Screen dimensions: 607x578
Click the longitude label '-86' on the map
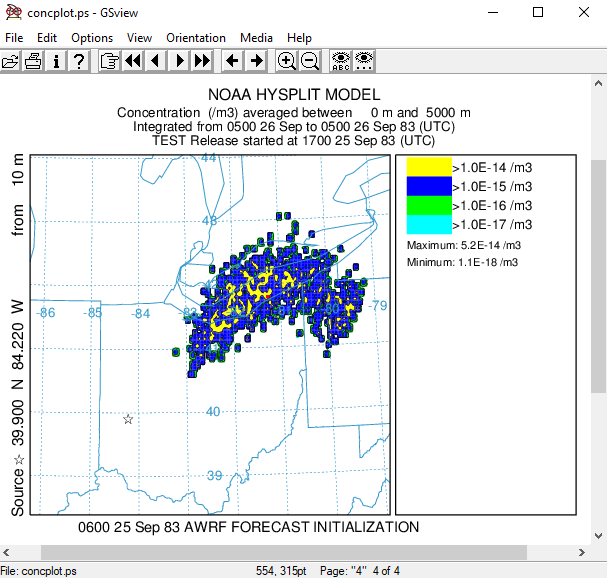46,312
